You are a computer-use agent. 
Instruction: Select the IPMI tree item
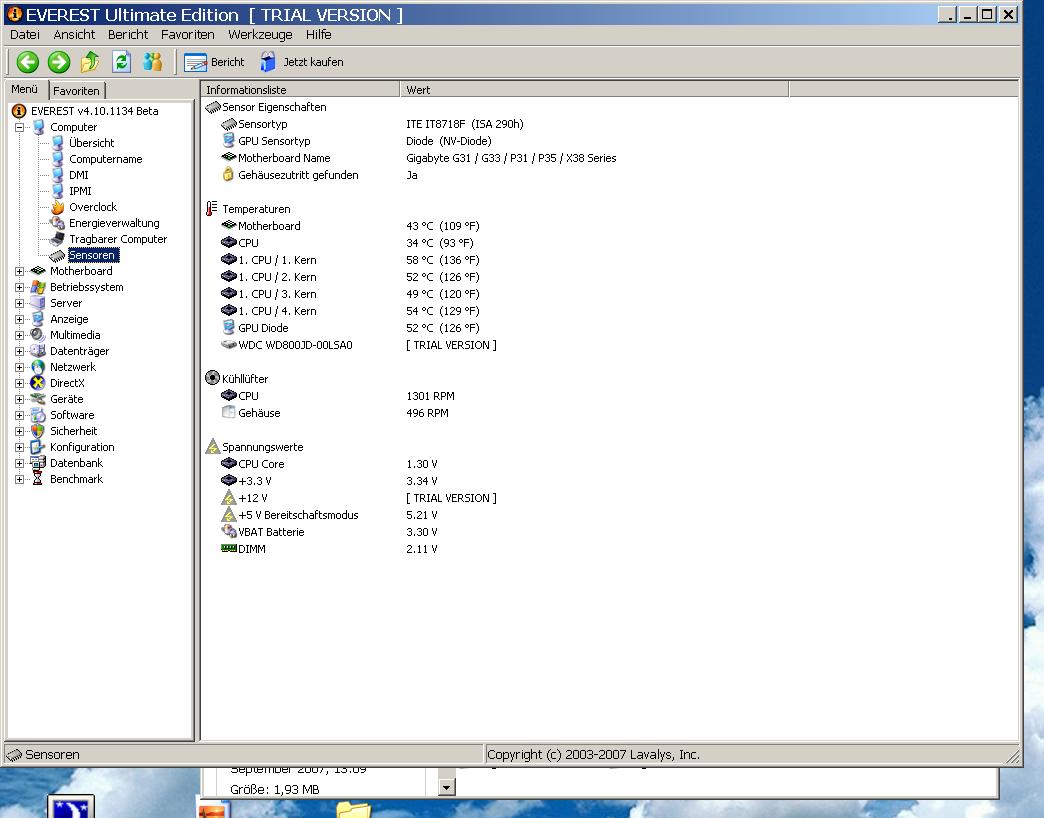[80, 191]
